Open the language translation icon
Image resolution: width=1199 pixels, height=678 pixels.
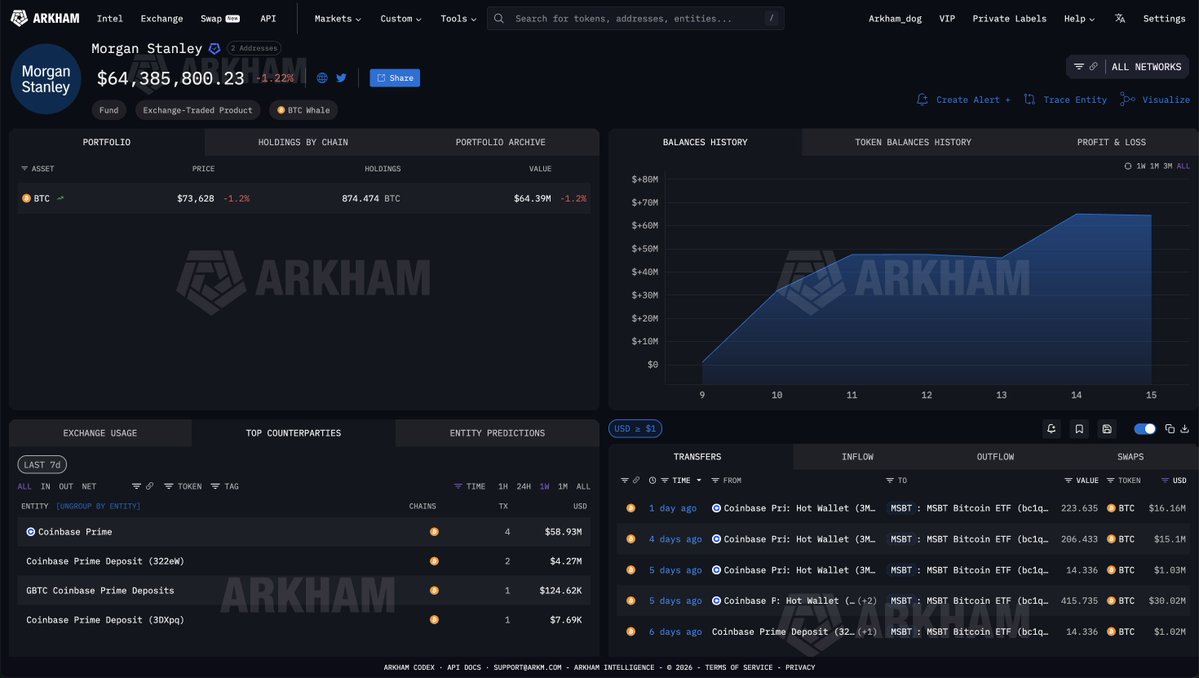coord(1120,18)
